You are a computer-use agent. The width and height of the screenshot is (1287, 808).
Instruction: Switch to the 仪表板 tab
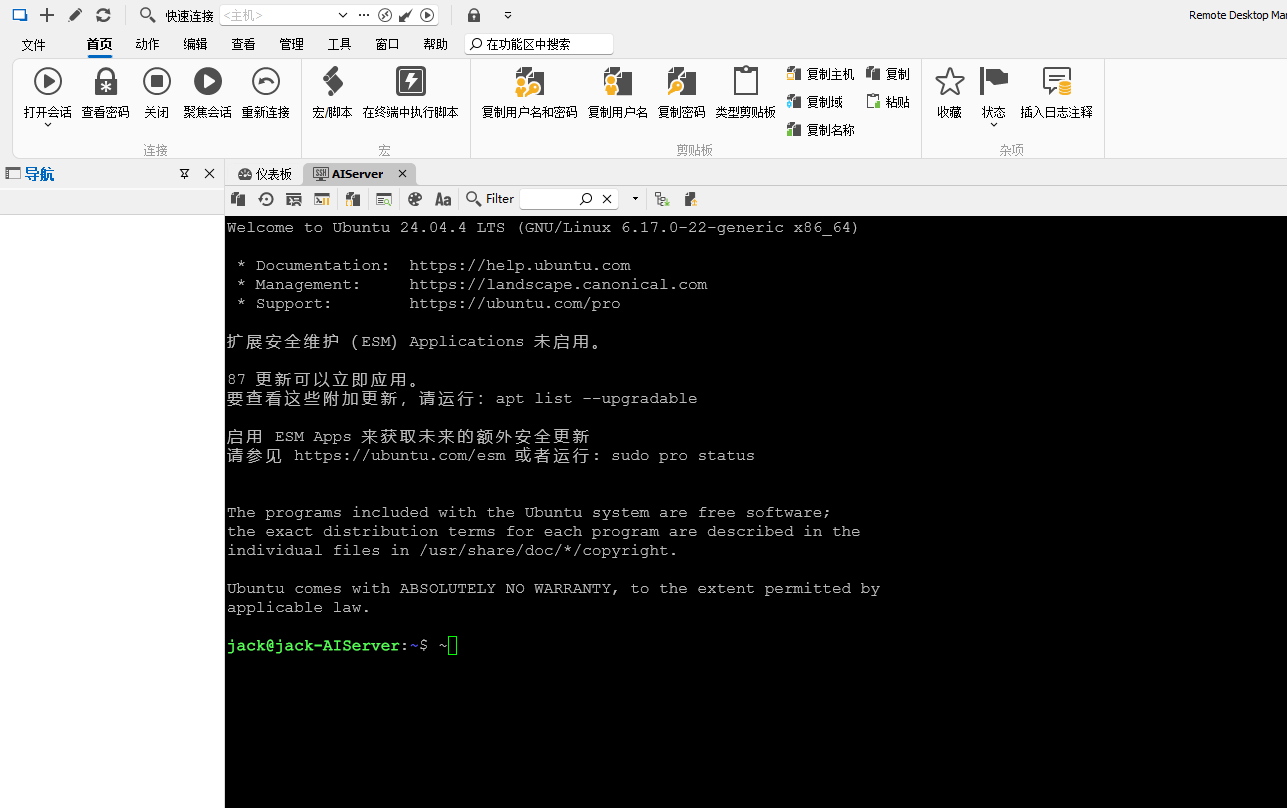pyautogui.click(x=264, y=173)
